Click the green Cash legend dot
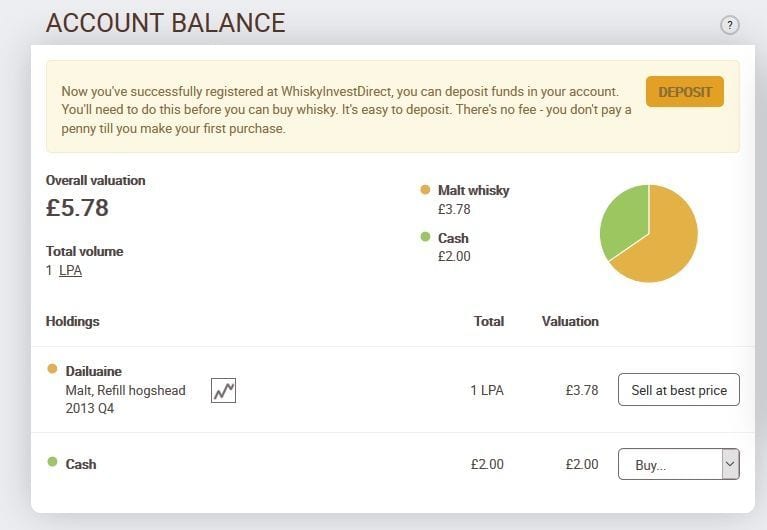 pyautogui.click(x=425, y=237)
